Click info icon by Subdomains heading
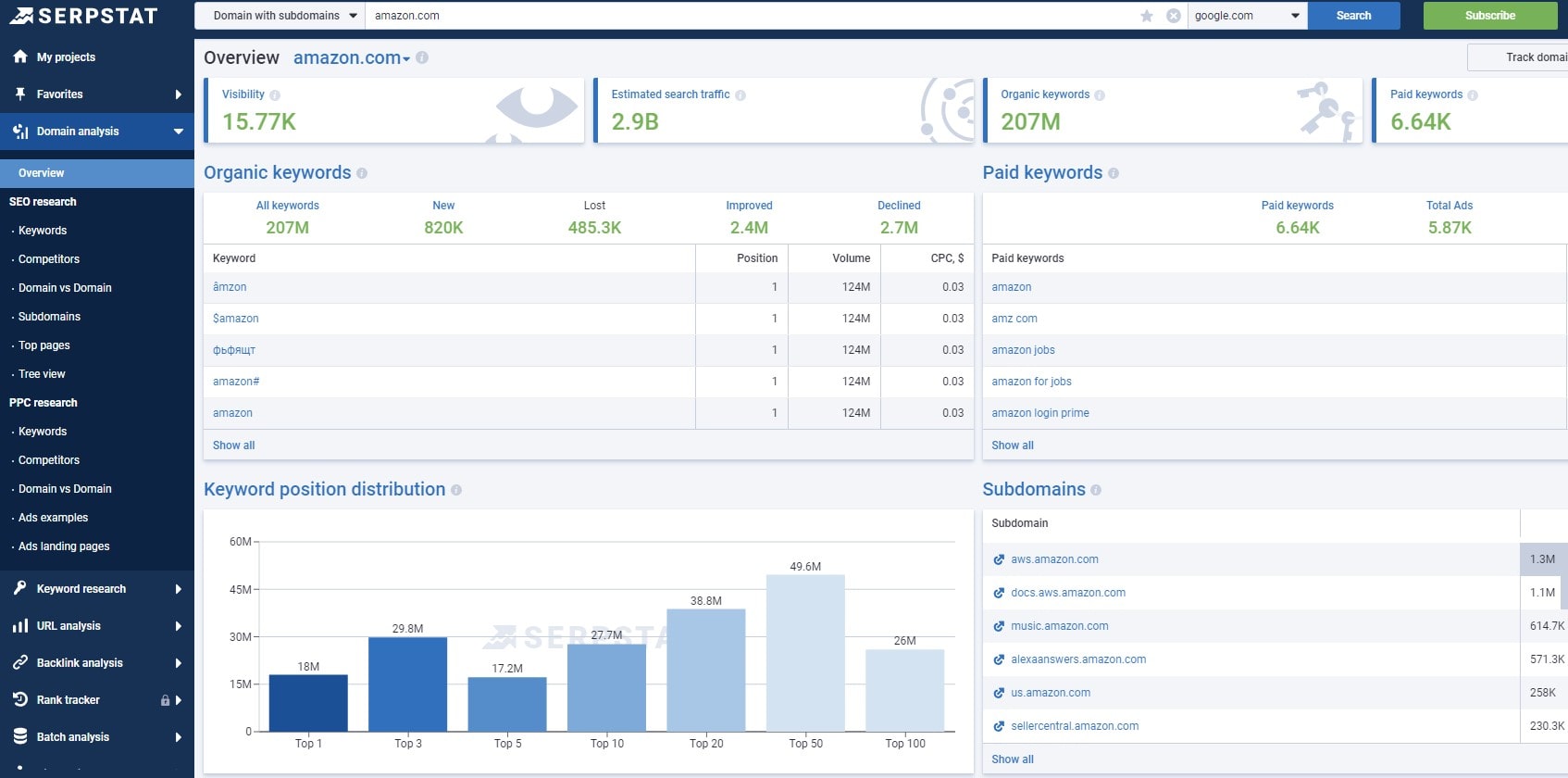The height and width of the screenshot is (778, 1568). point(1096,490)
